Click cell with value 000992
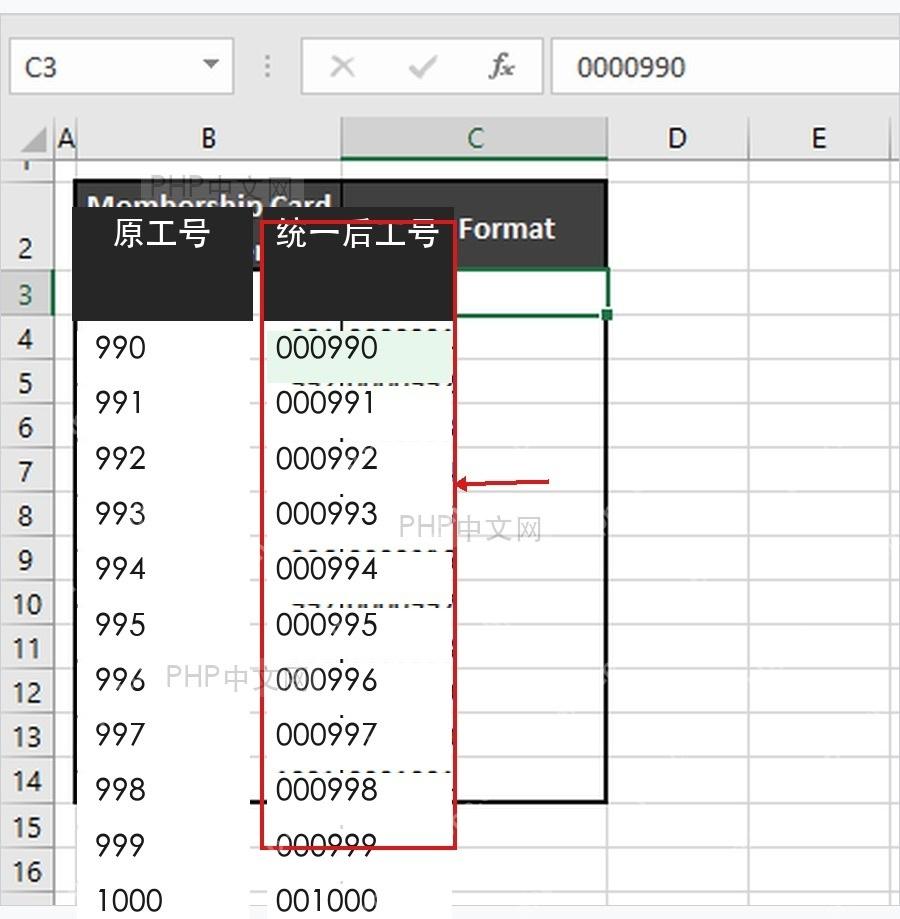This screenshot has height=919, width=900. tap(326, 458)
